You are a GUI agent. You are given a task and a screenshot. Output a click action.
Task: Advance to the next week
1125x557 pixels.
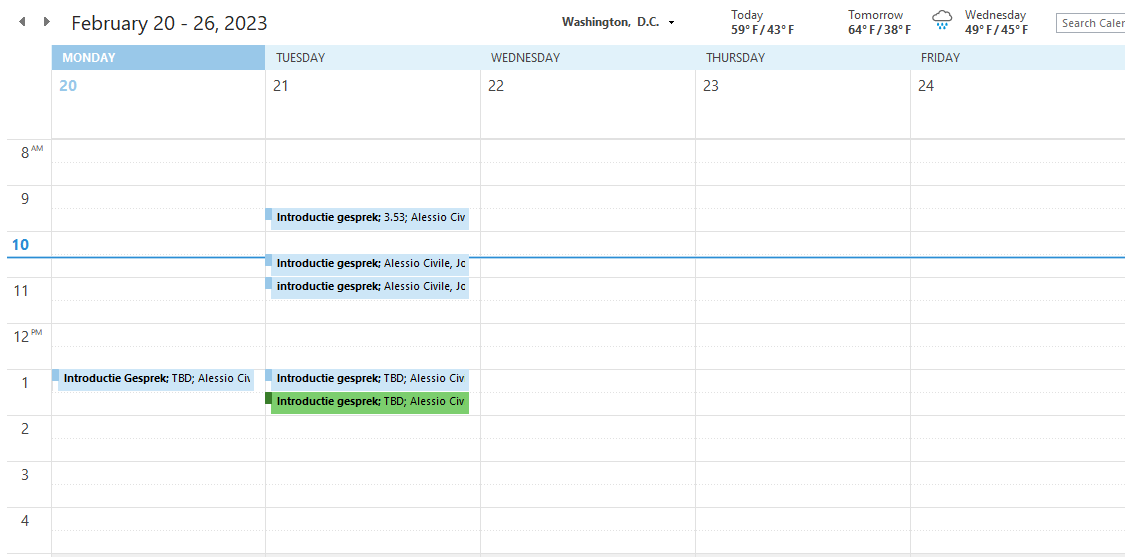pyautogui.click(x=46, y=22)
